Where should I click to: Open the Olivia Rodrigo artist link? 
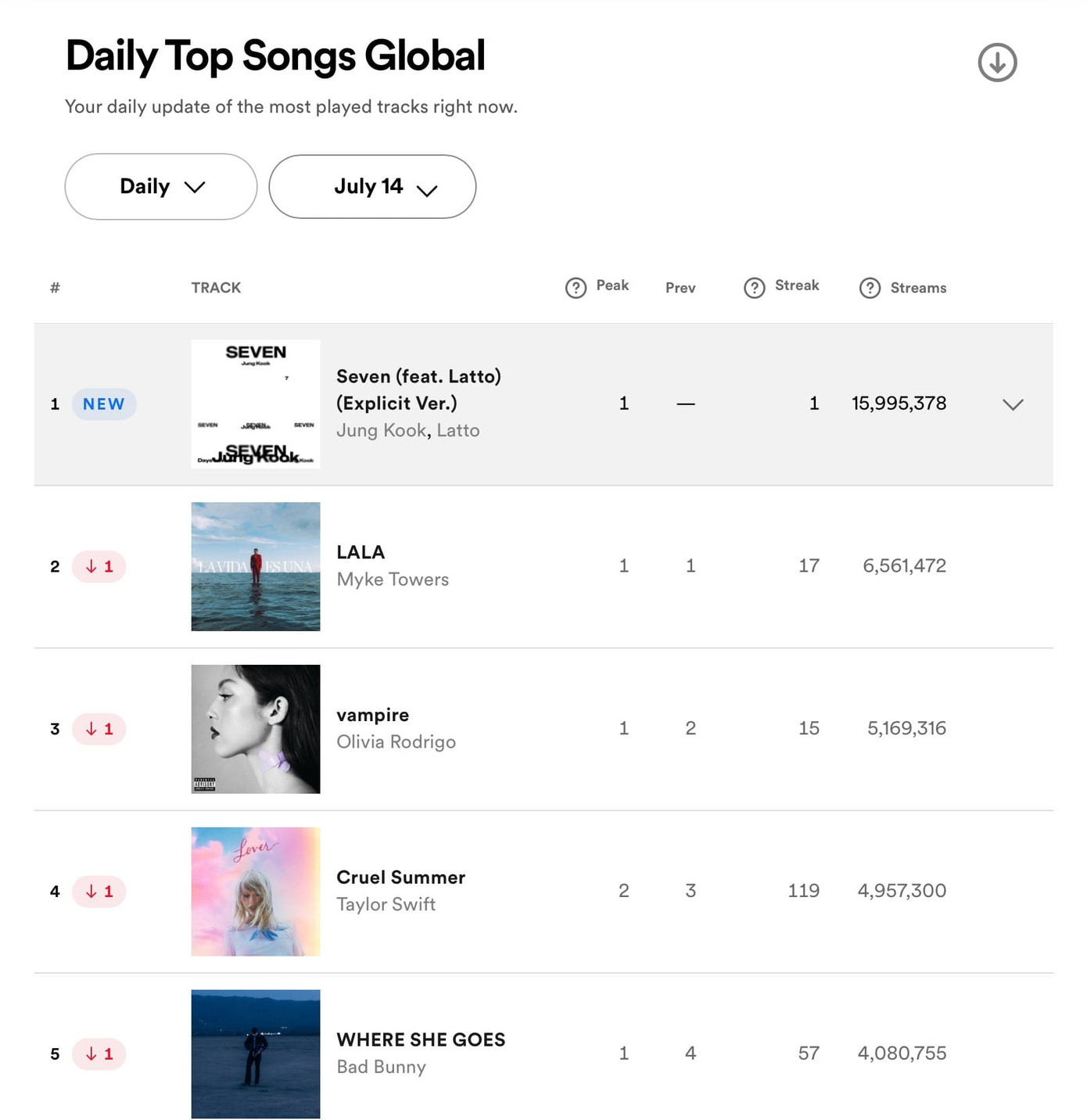pos(396,742)
